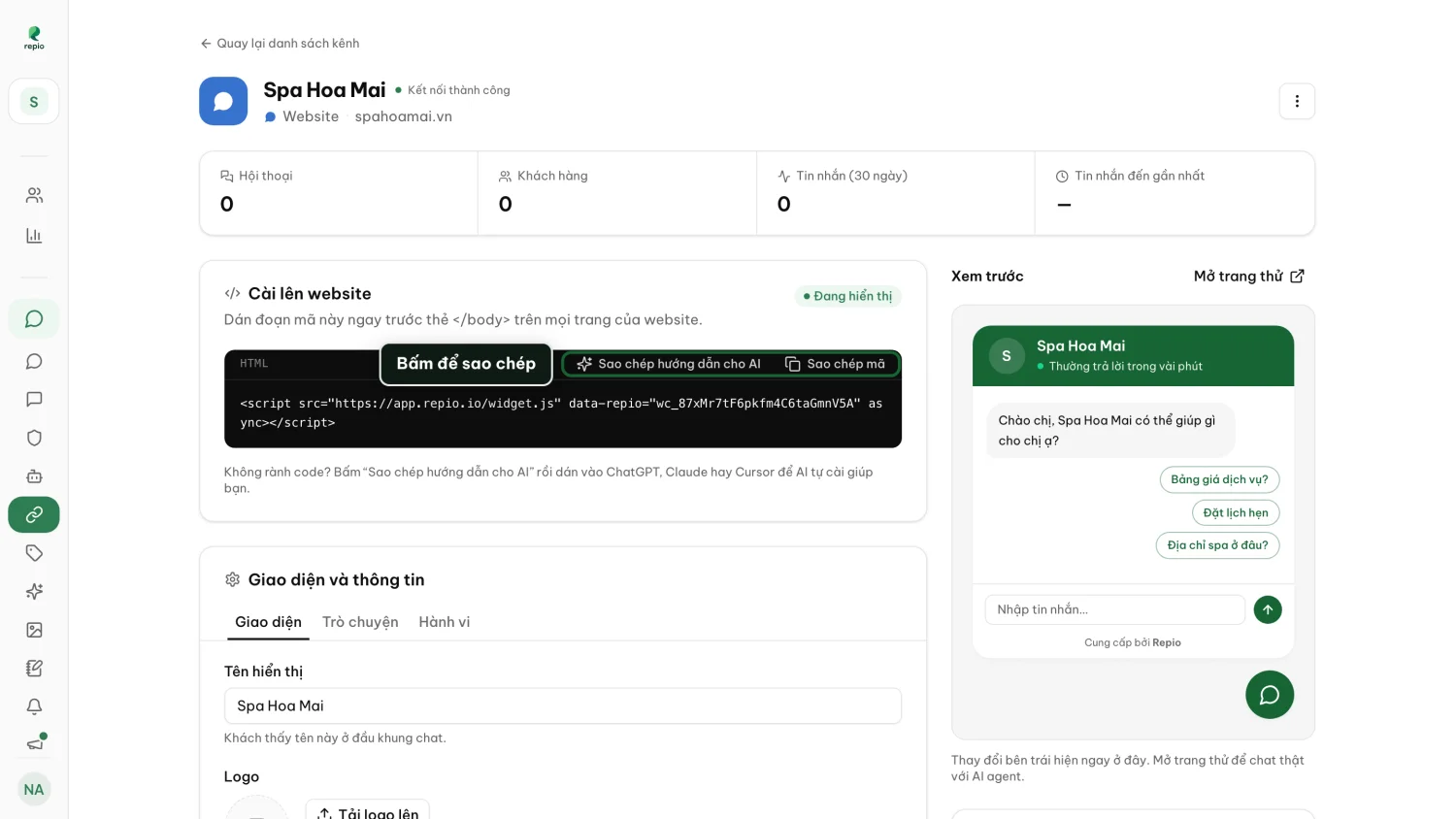Click the chat greeting message bubble
Screen dimensions: 1456x819
pyautogui.click(x=1111, y=430)
